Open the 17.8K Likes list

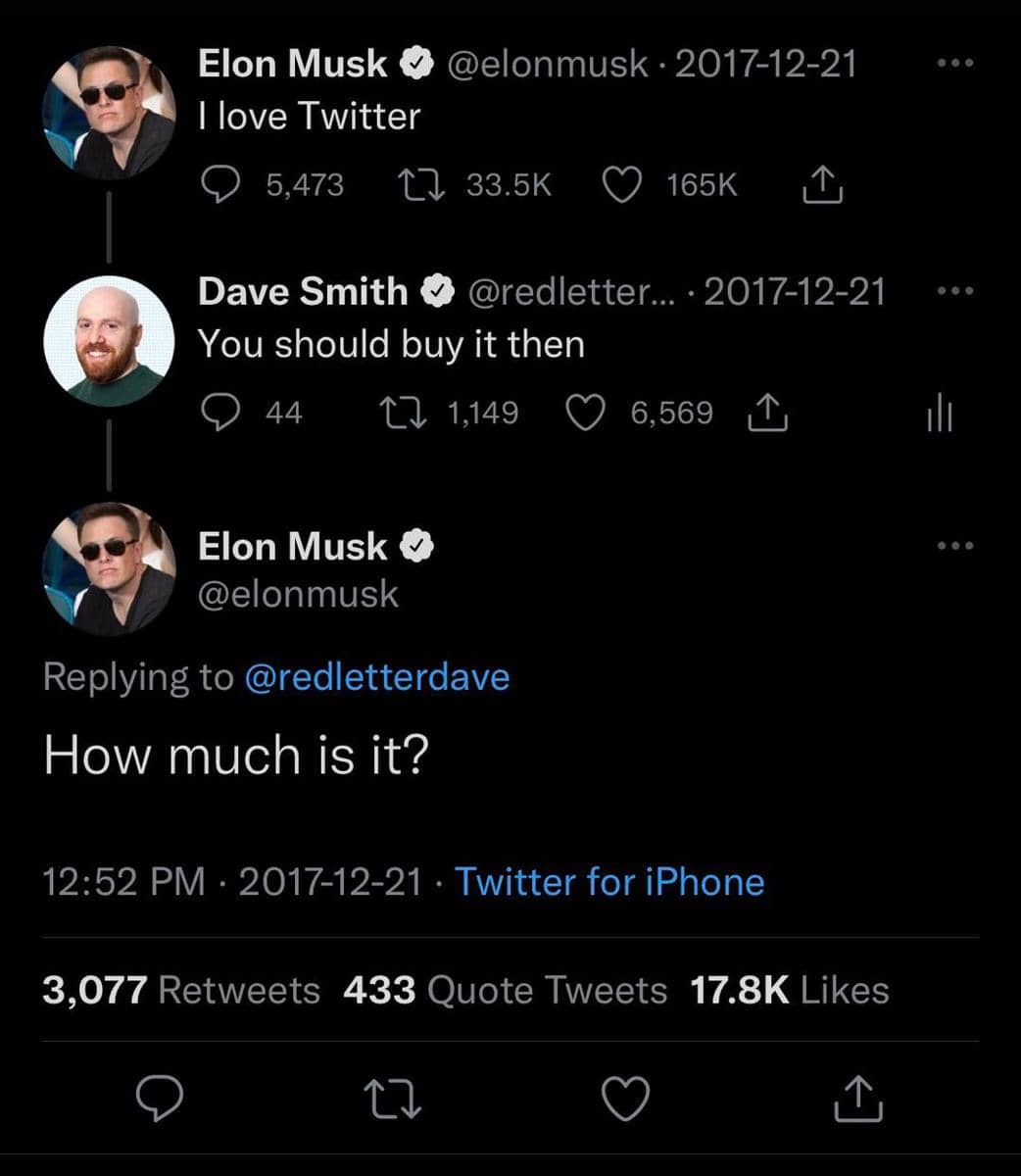point(789,990)
